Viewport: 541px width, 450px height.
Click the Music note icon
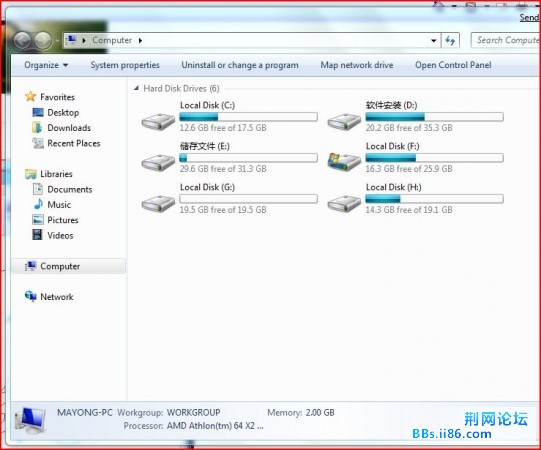[x=38, y=204]
